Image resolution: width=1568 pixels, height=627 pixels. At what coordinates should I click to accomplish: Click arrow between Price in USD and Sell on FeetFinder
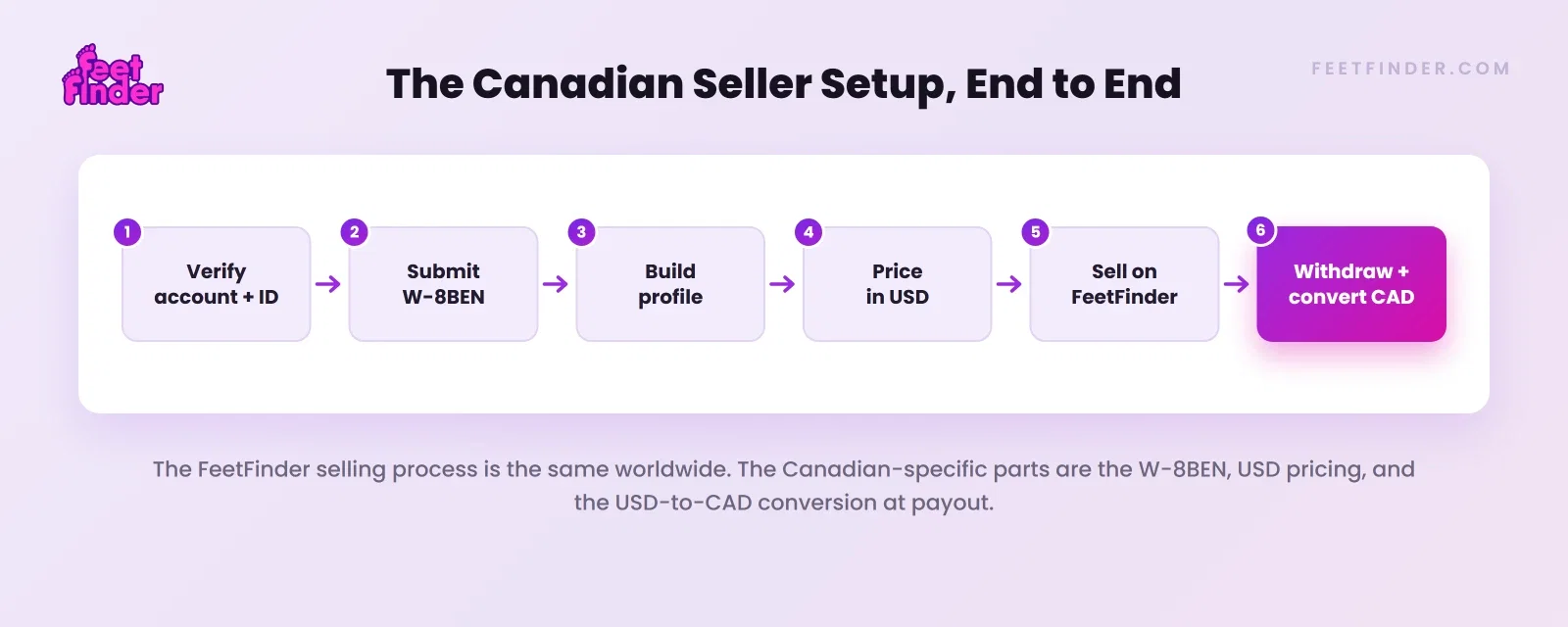[x=1009, y=284]
